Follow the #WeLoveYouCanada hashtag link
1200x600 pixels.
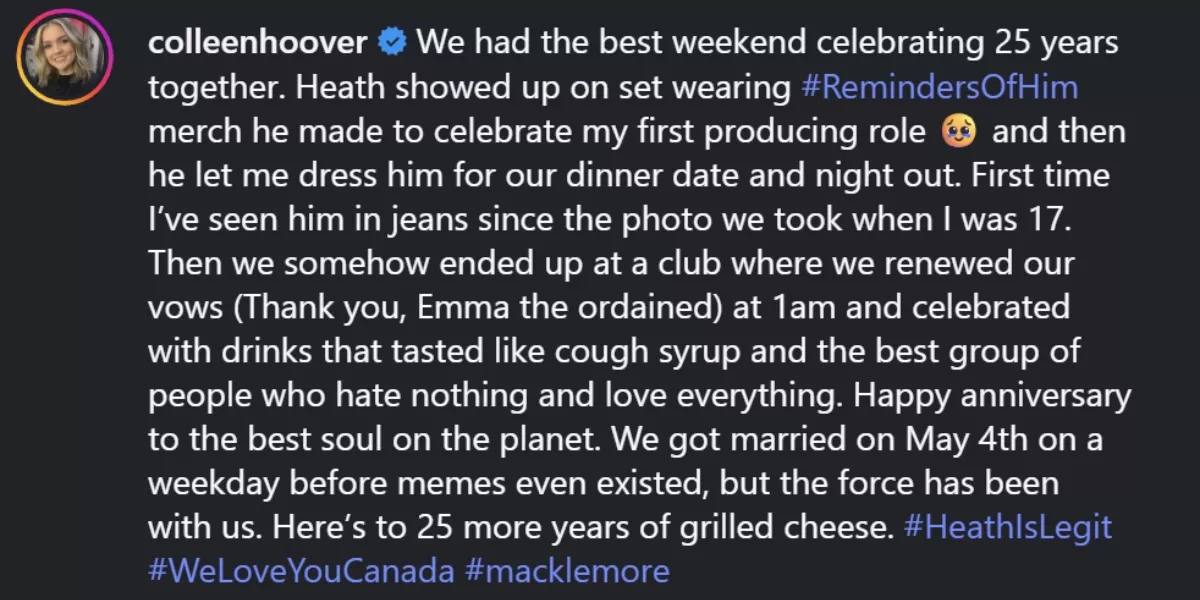(300, 571)
